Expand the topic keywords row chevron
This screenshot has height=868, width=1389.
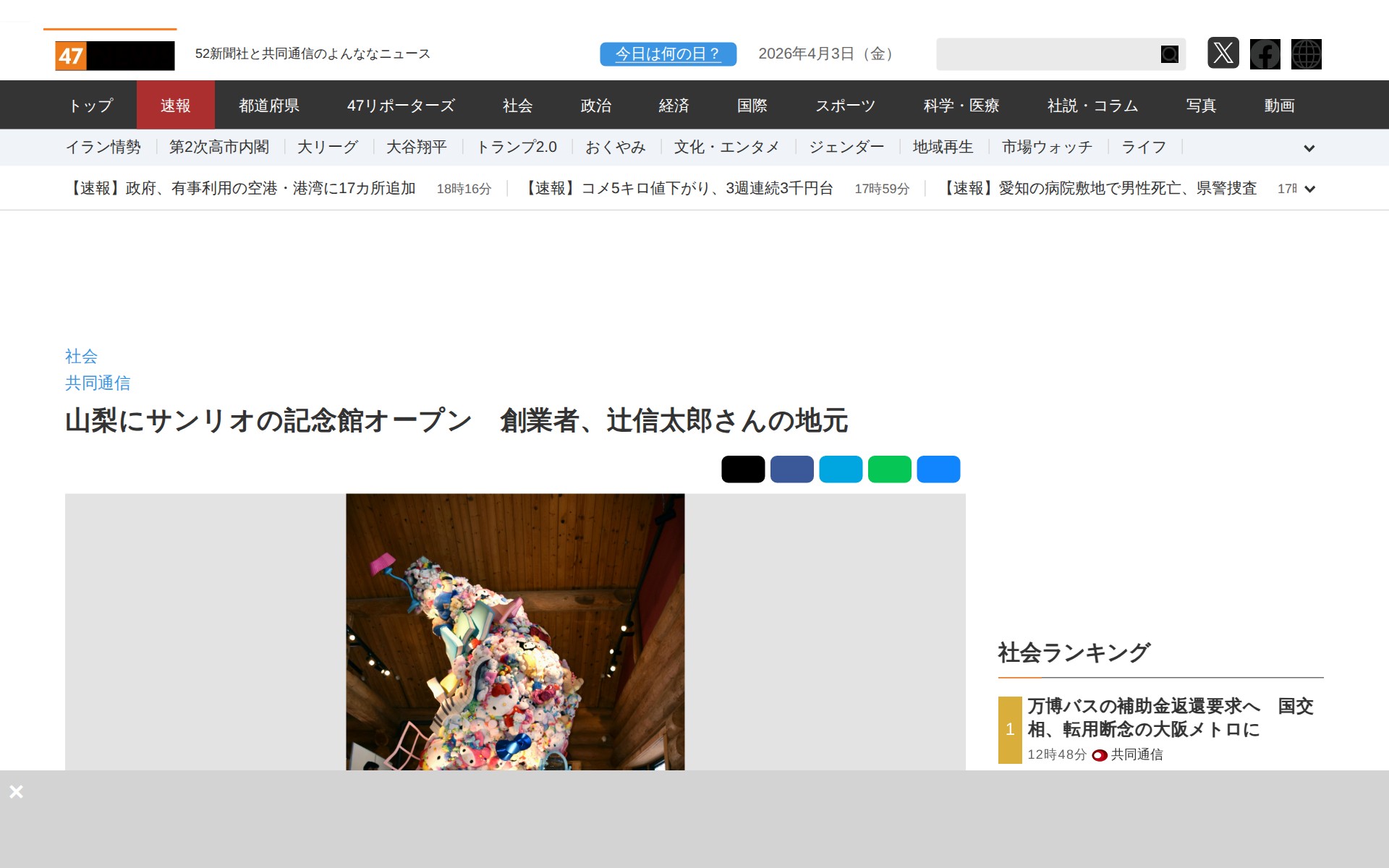[x=1309, y=148]
